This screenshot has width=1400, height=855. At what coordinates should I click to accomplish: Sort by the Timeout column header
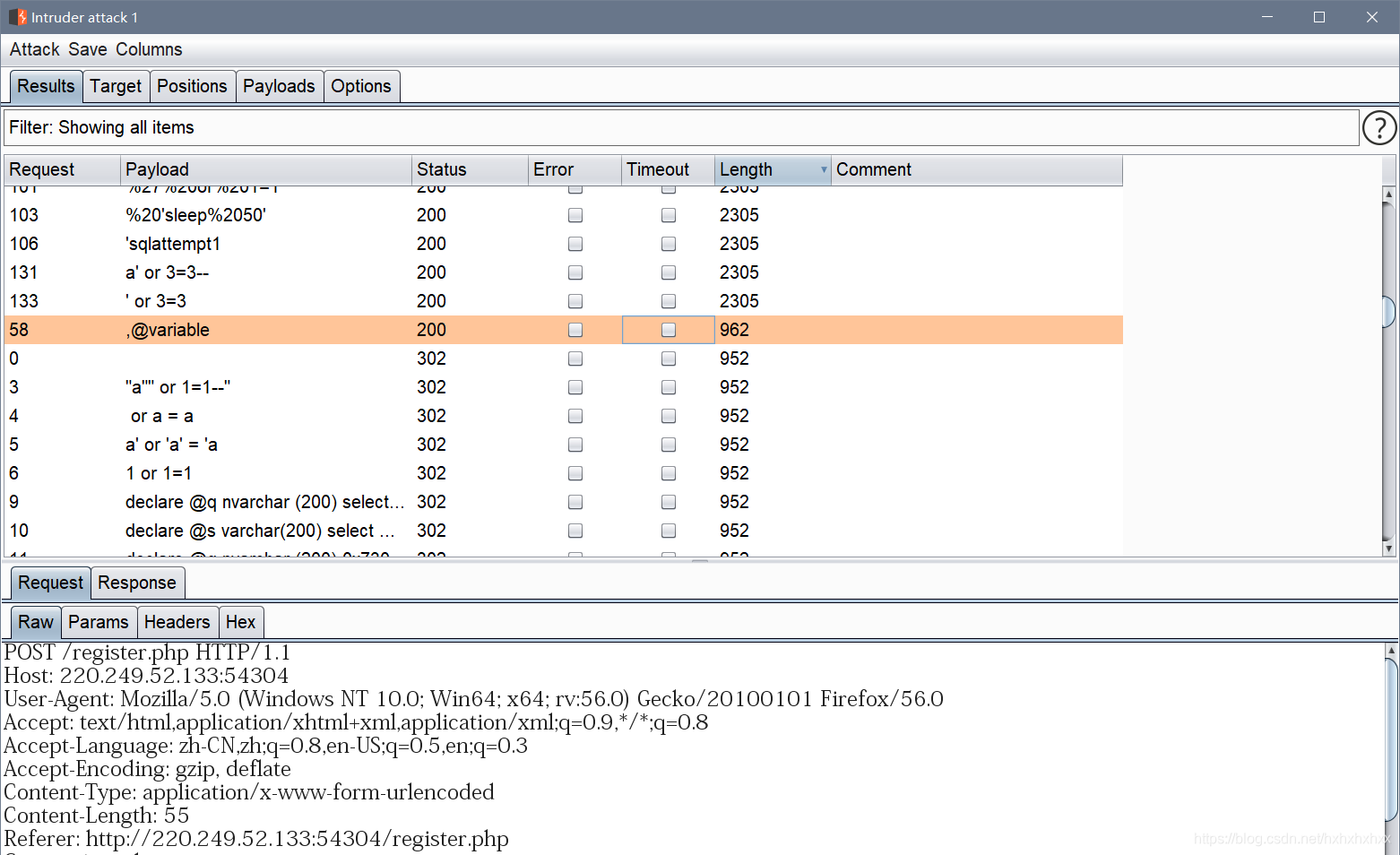668,169
